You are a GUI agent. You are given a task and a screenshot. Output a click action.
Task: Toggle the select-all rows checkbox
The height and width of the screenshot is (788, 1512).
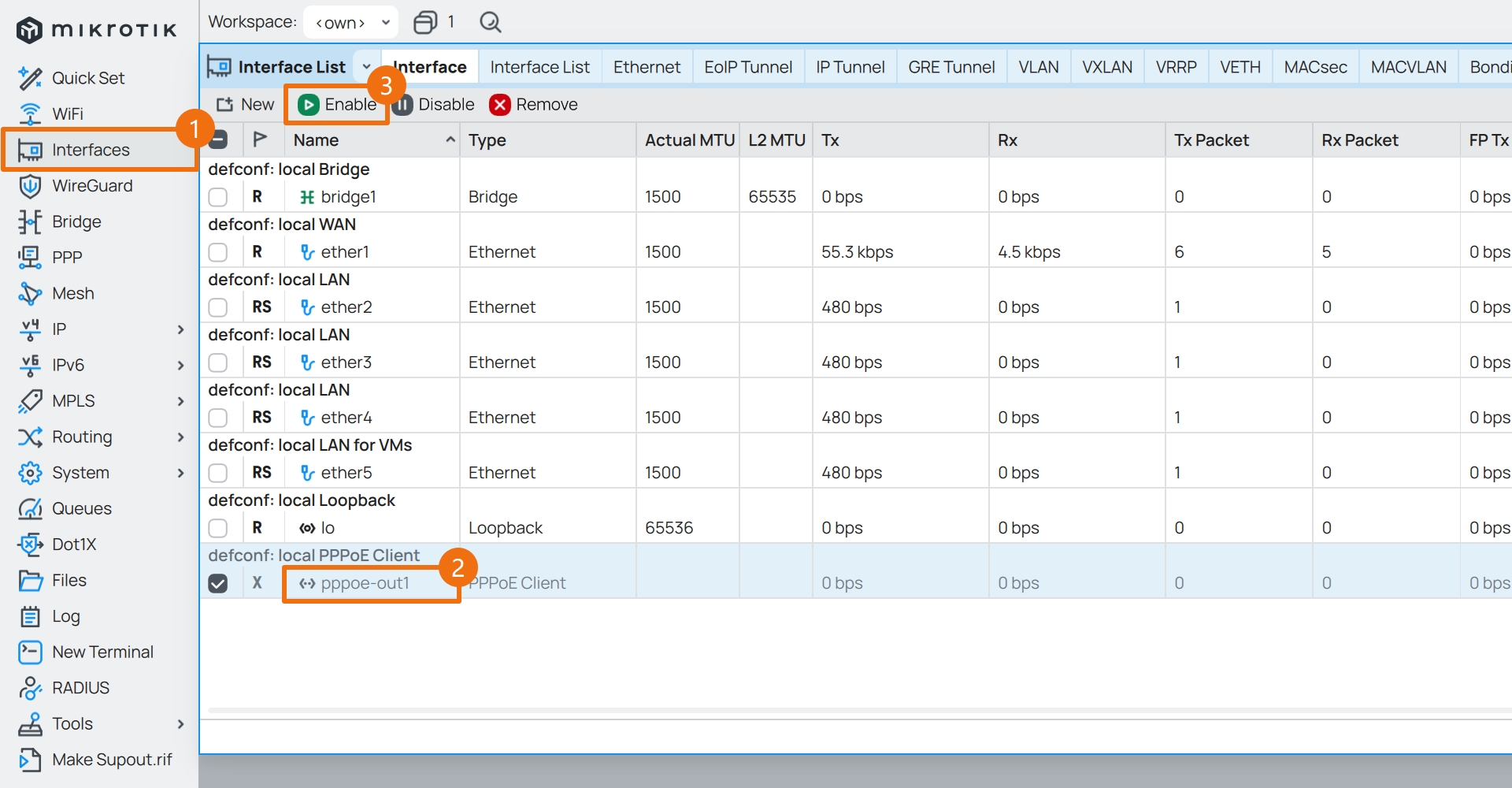[x=218, y=139]
